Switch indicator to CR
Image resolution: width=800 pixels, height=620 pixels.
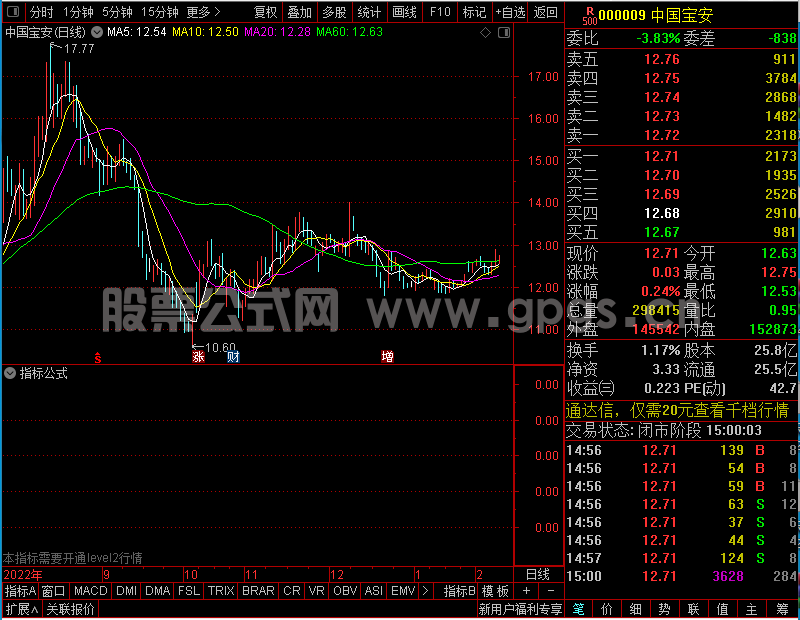(x=291, y=591)
